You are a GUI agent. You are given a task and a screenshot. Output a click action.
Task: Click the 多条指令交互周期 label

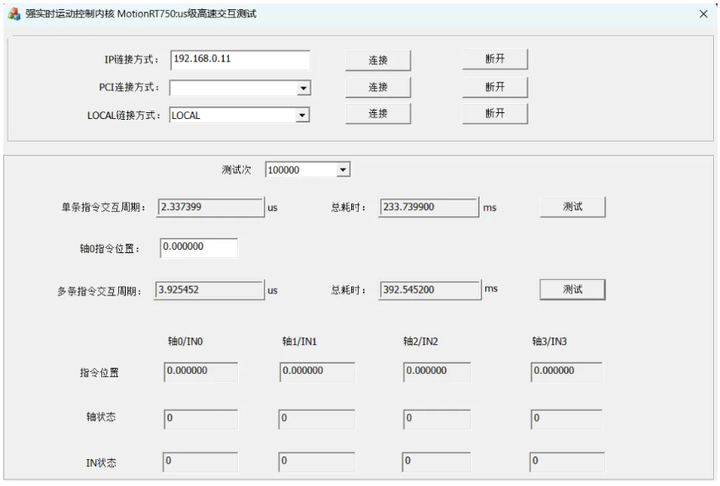(99, 291)
